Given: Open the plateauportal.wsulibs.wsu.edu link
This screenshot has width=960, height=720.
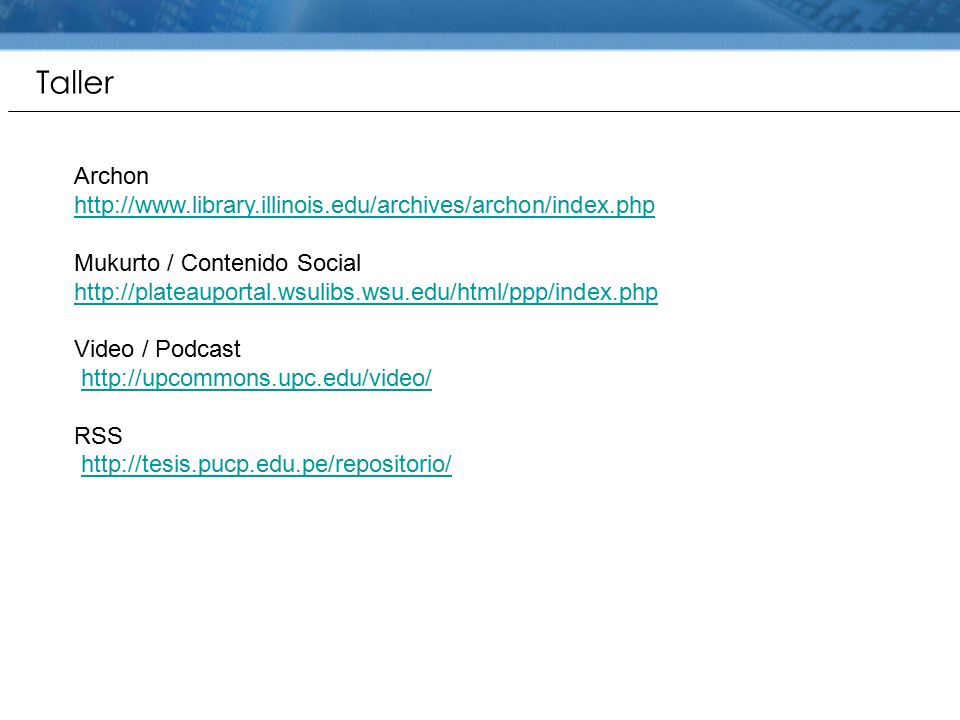Looking at the screenshot, I should coord(366,292).
